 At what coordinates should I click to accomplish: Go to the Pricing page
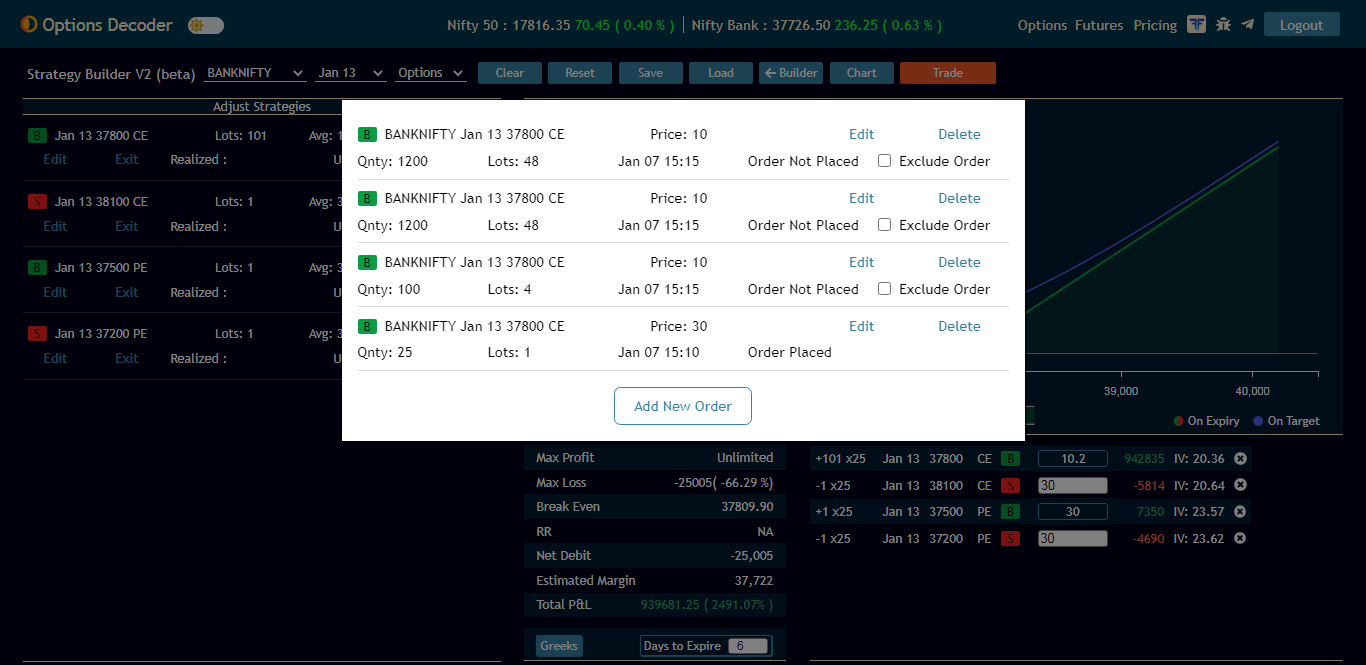point(1155,25)
